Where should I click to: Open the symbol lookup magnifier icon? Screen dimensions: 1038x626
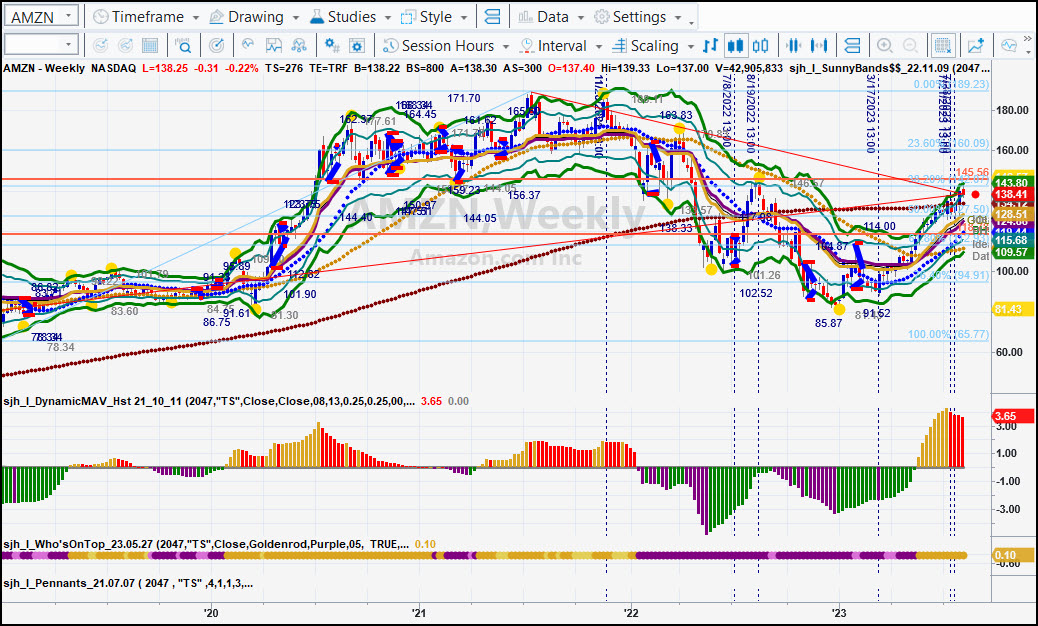tap(183, 46)
